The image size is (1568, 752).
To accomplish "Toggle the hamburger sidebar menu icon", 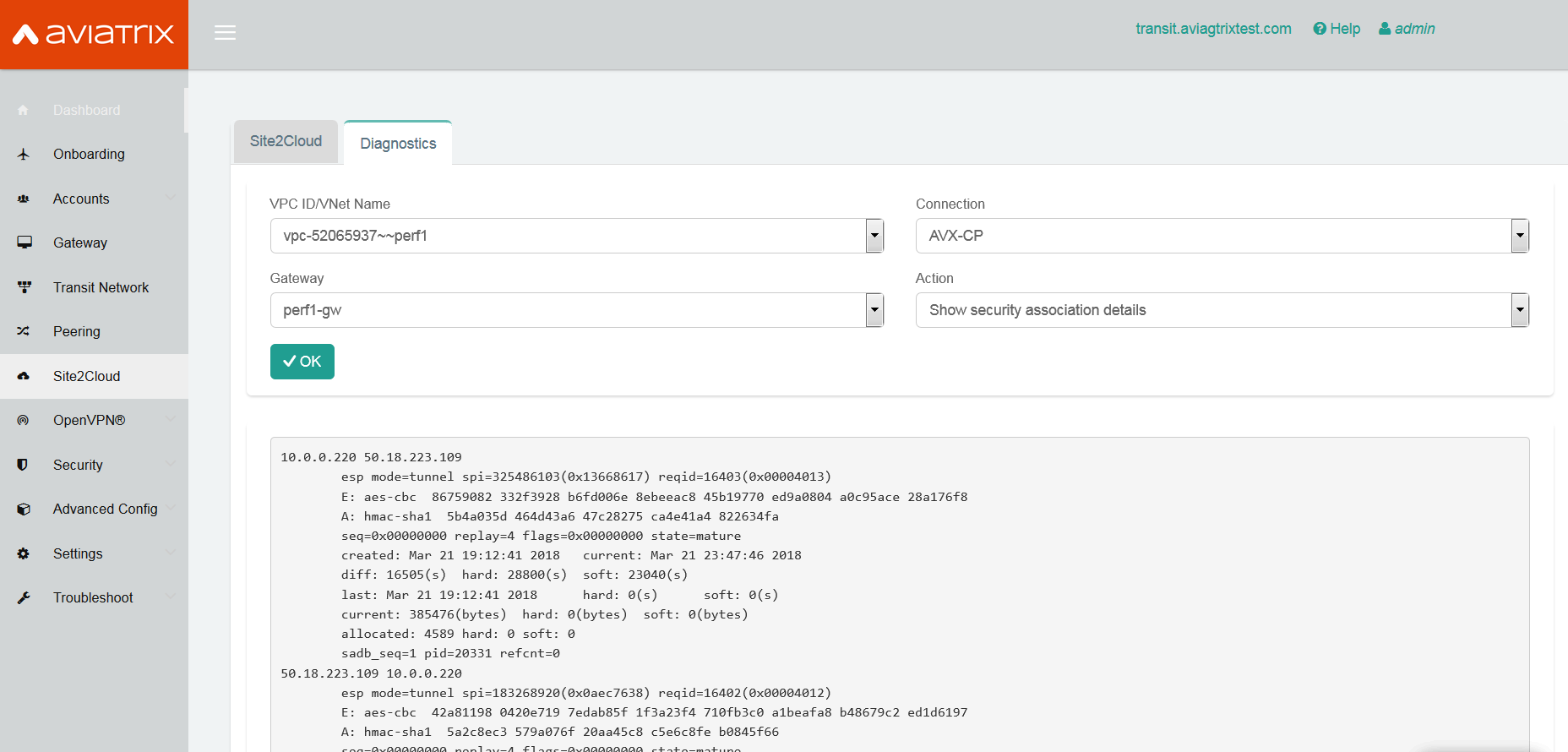I will pyautogui.click(x=225, y=33).
